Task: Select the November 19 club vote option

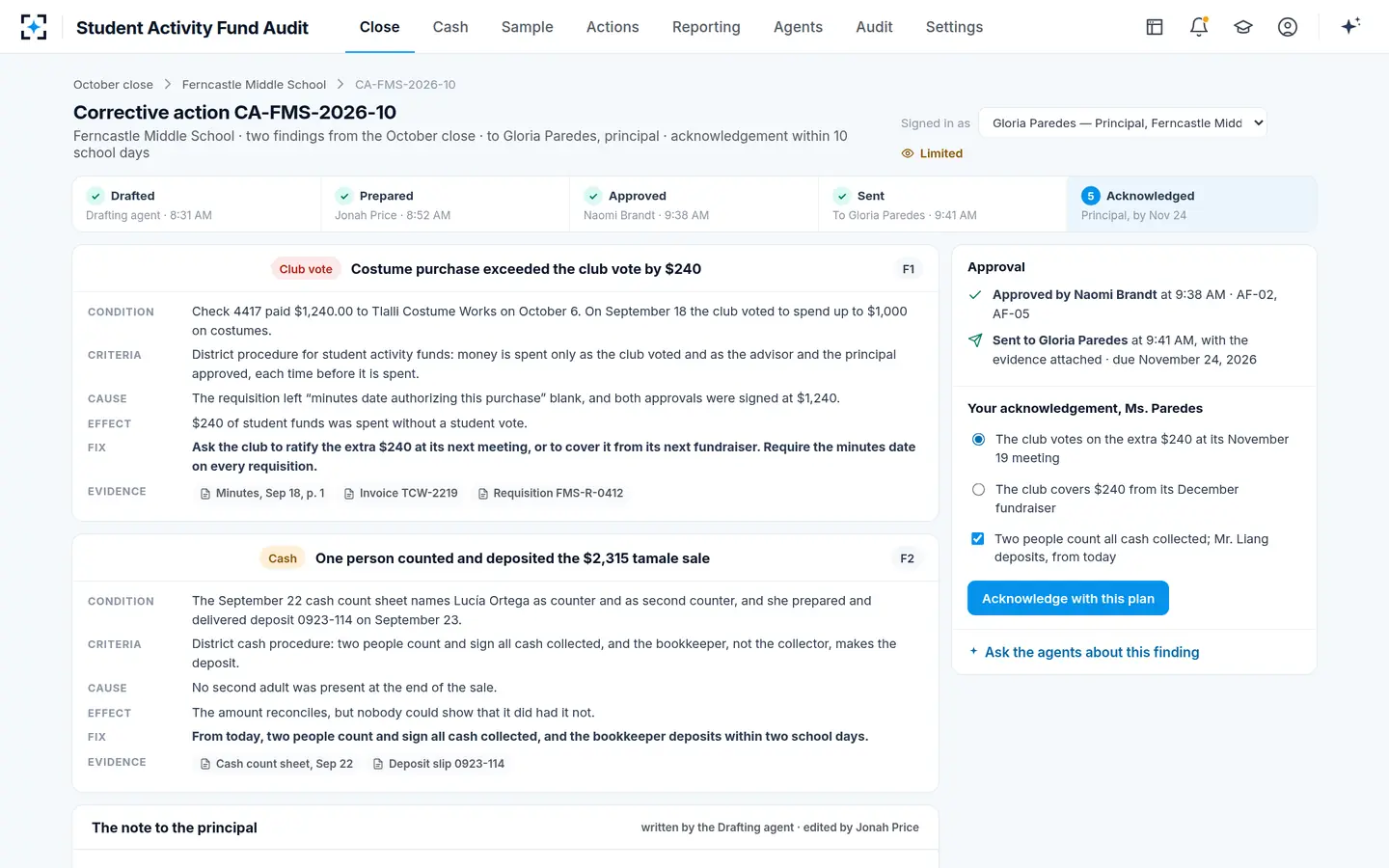Action: 978,440
